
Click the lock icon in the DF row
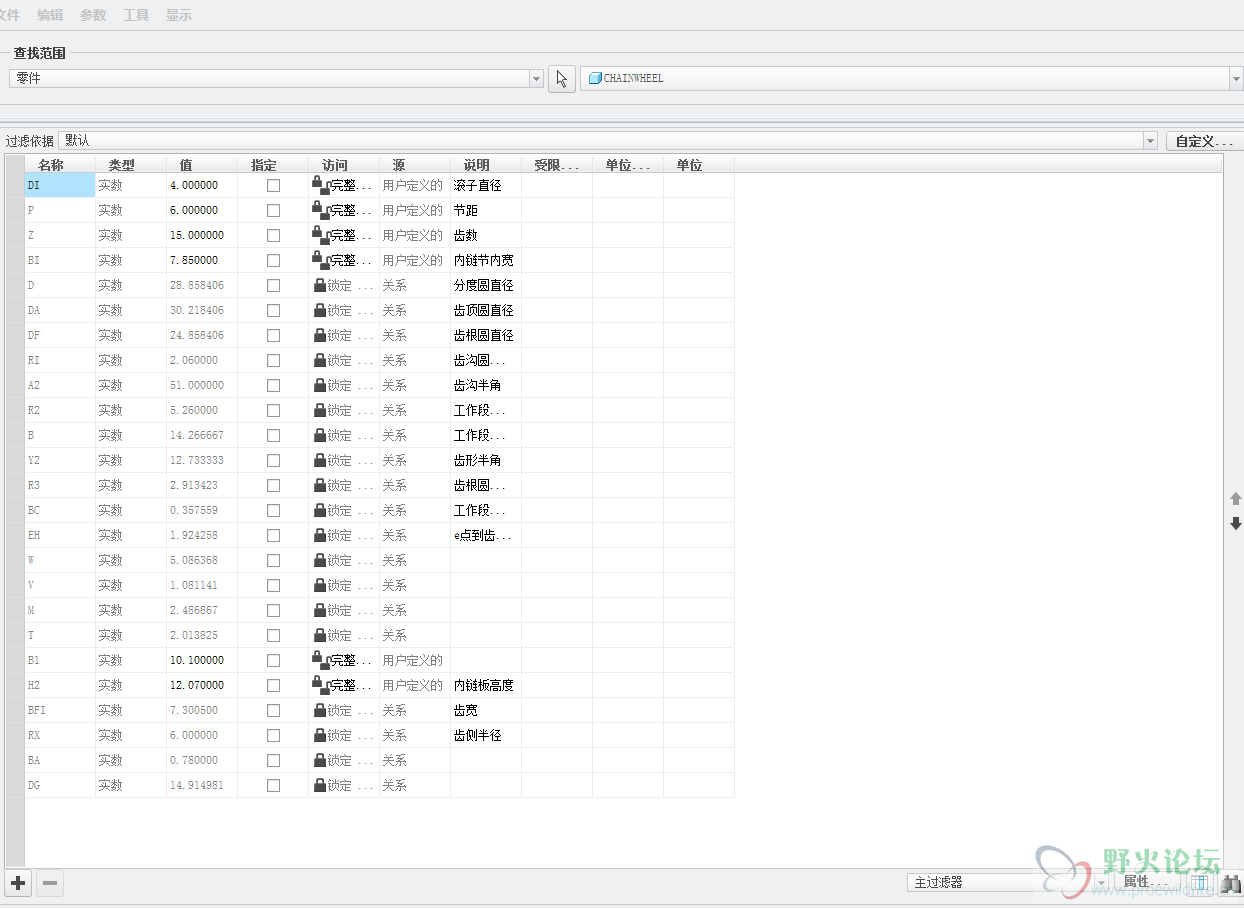click(320, 335)
